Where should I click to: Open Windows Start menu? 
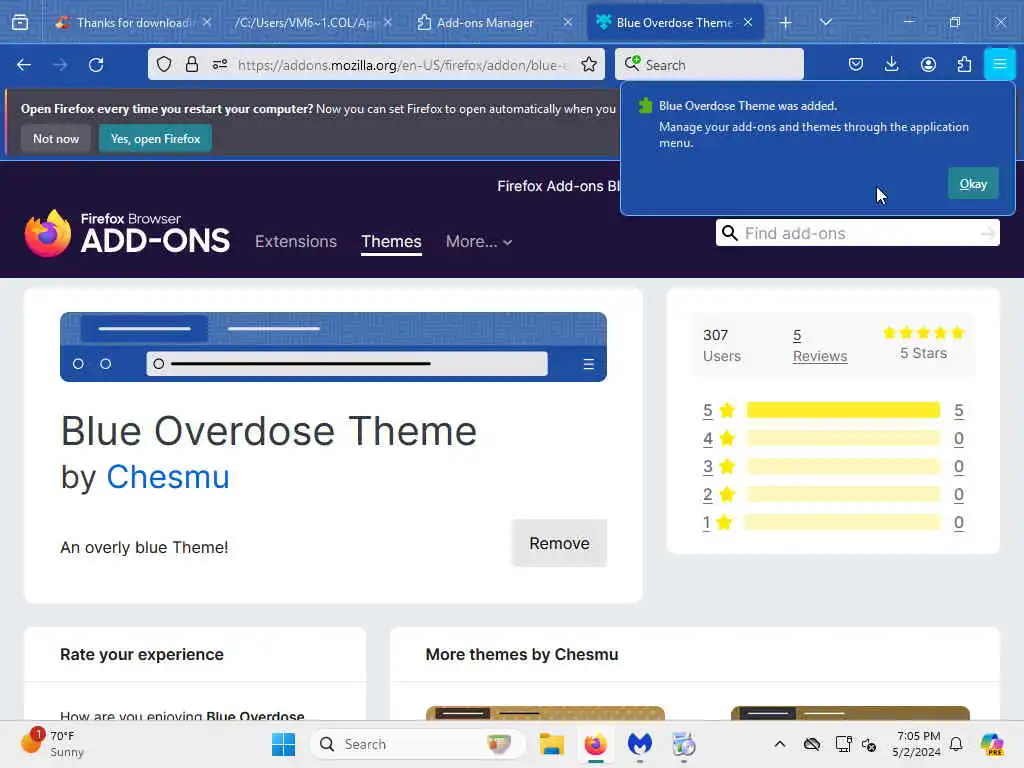click(x=283, y=744)
